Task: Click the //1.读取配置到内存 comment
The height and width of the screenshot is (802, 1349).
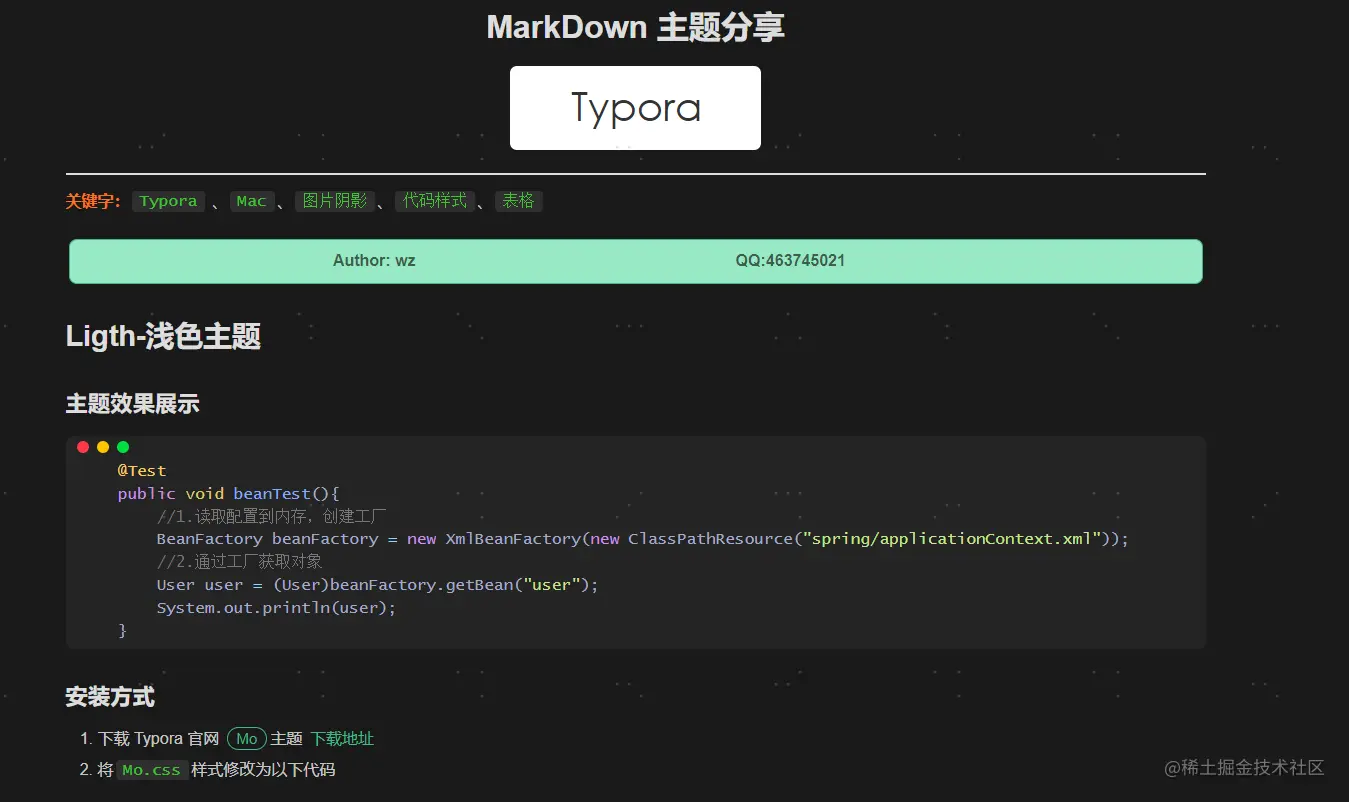Action: (x=272, y=517)
